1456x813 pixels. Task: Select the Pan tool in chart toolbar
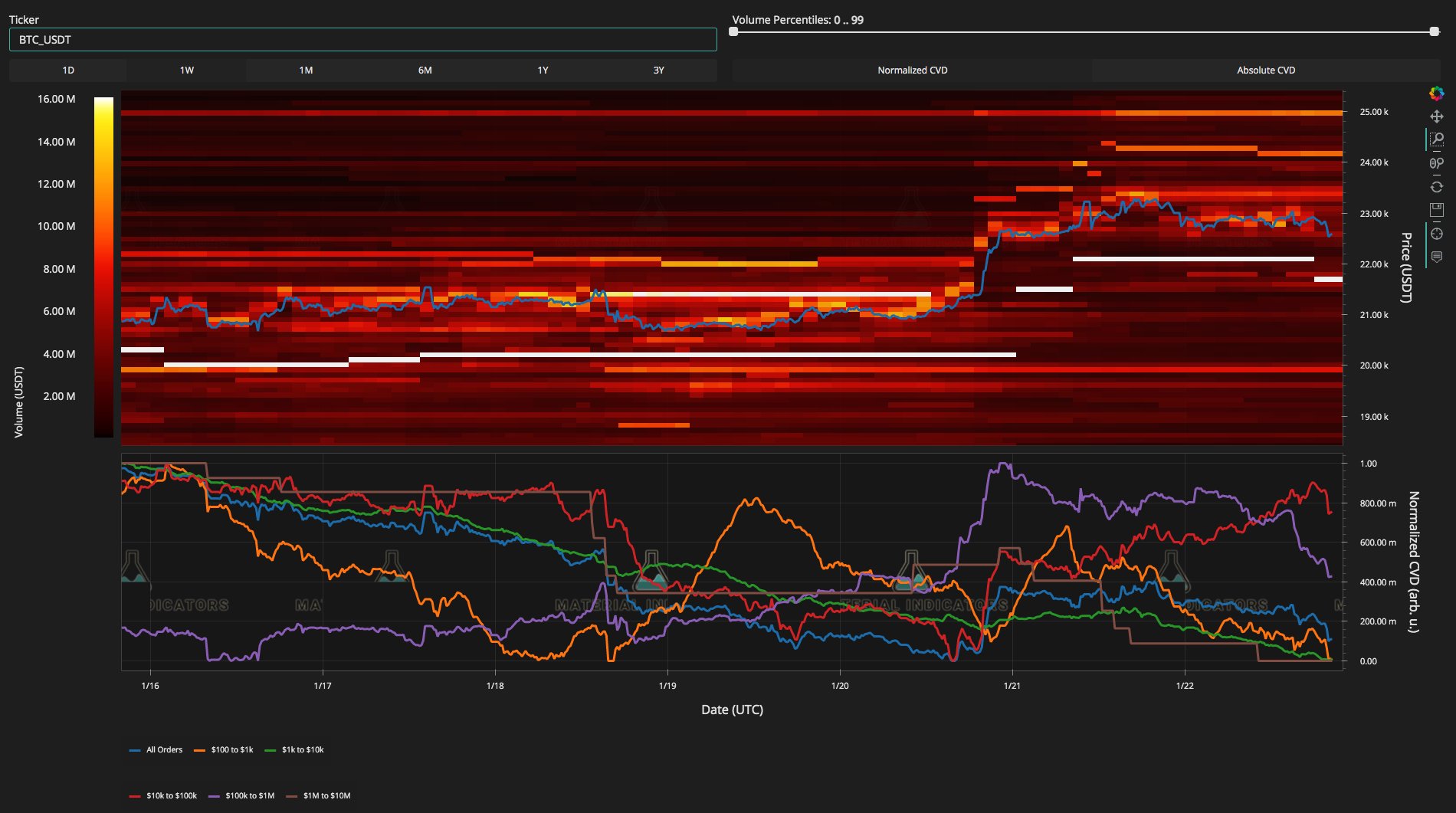click(x=1436, y=116)
